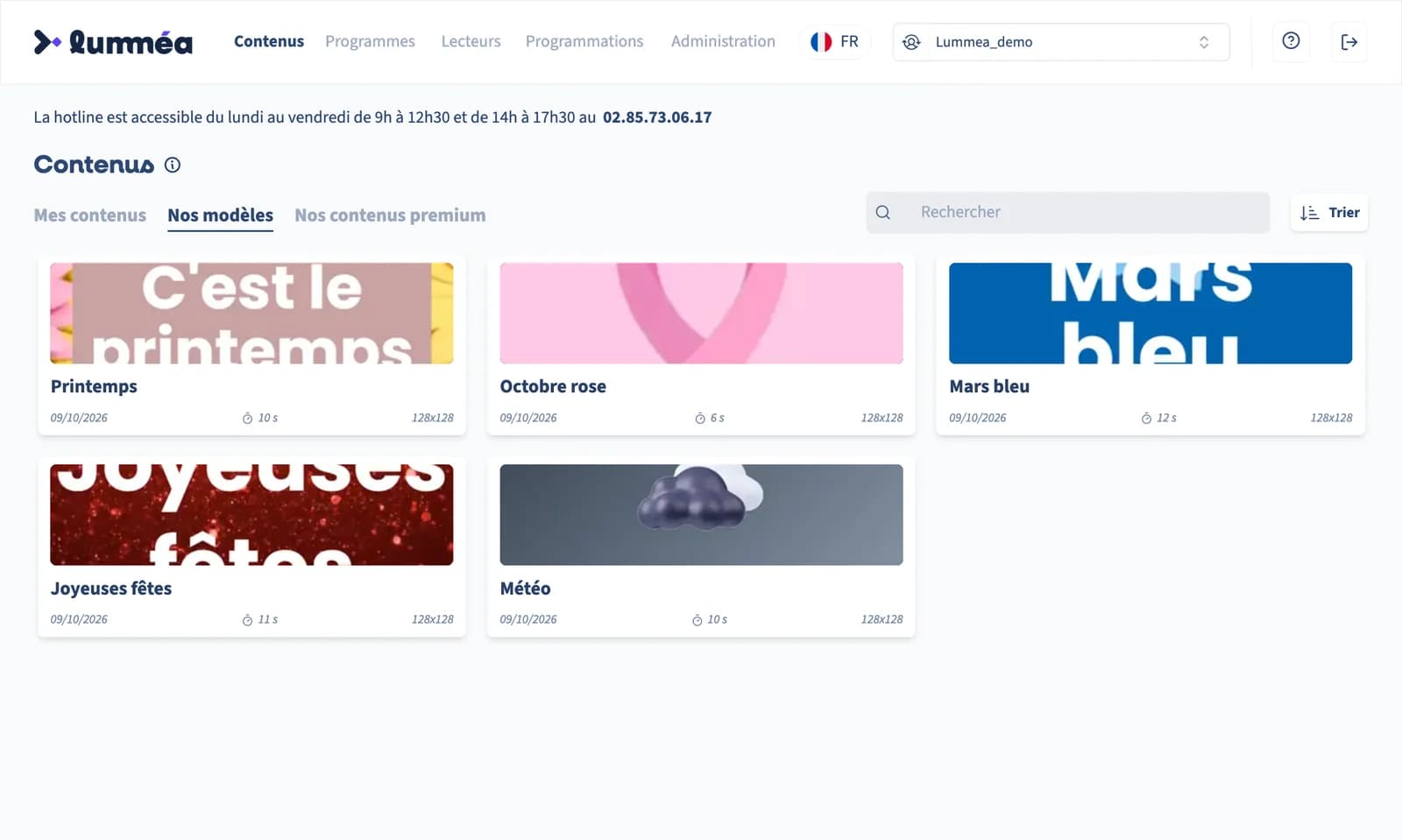Click the 11 s duration on Joyeuses fêtes

coord(267,619)
